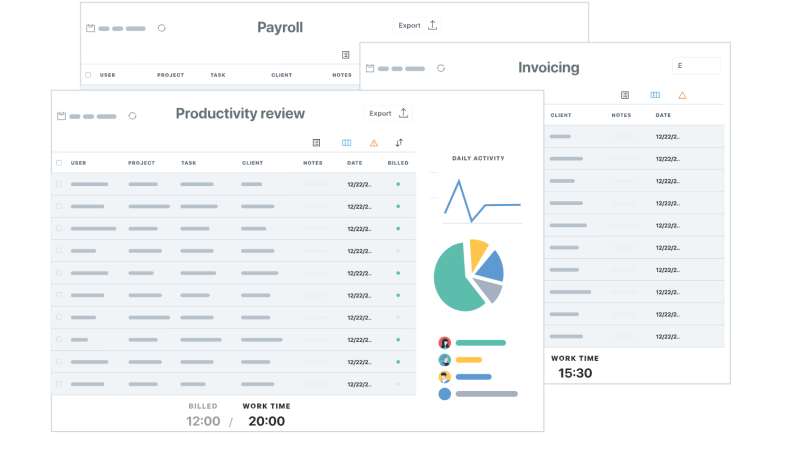This screenshot has height=459, width=800.
Task: Select the blue slice of the pie chart
Action: (492, 267)
